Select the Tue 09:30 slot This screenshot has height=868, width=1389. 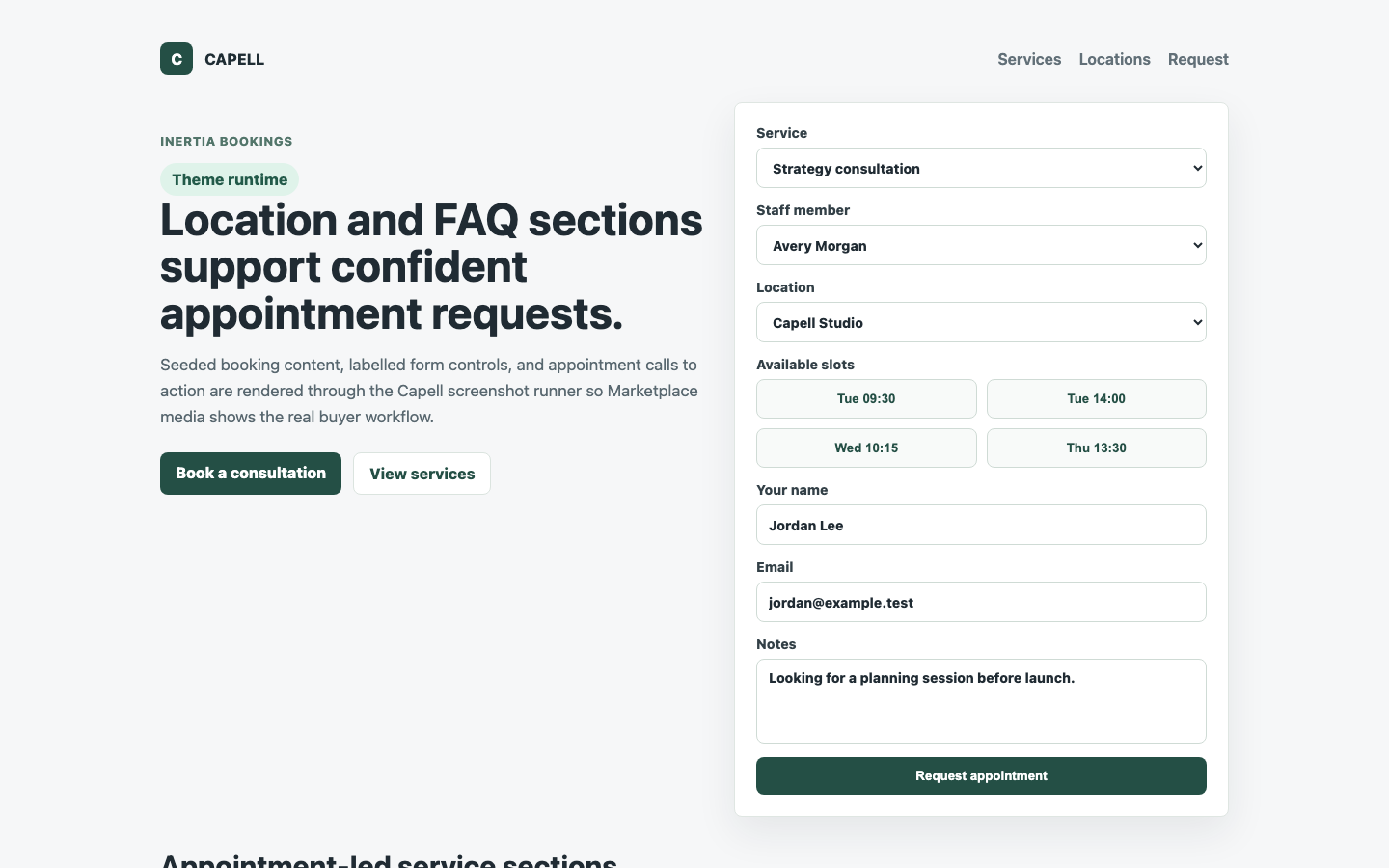coord(866,398)
